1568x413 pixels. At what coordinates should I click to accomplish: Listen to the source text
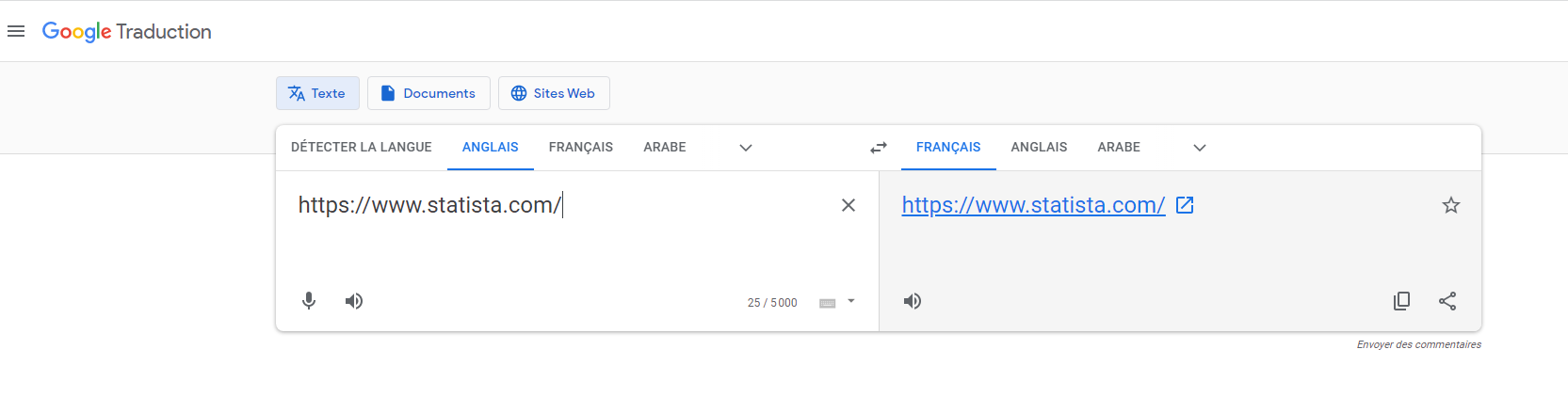(354, 301)
